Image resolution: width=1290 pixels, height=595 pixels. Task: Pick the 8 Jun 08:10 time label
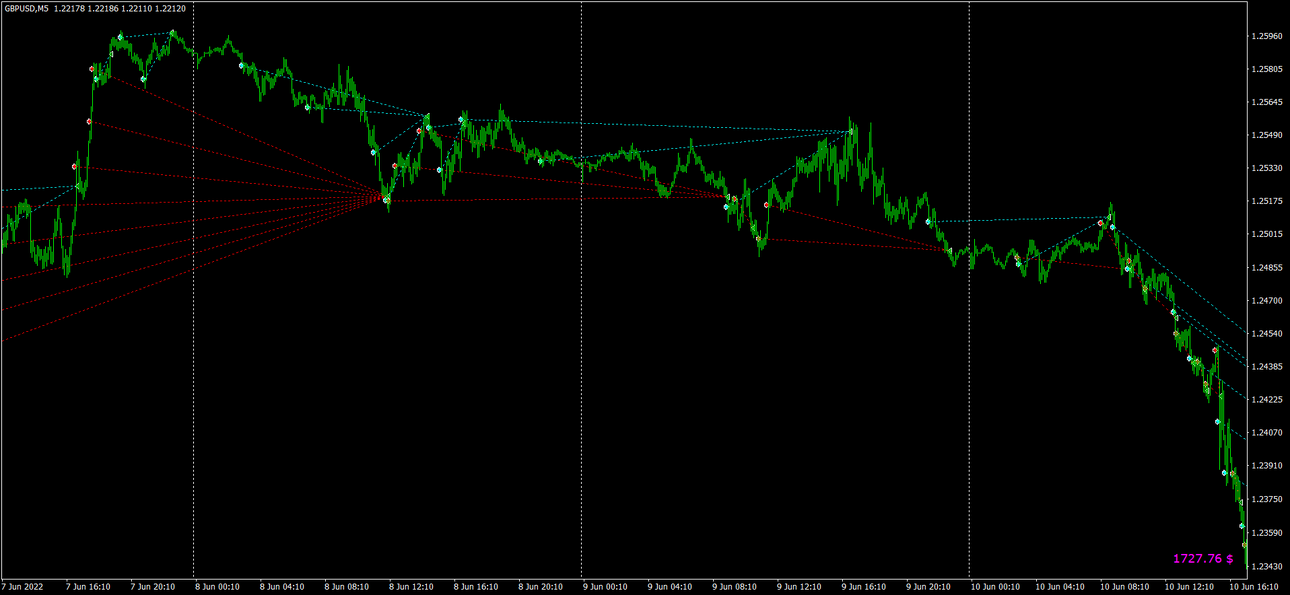click(347, 587)
